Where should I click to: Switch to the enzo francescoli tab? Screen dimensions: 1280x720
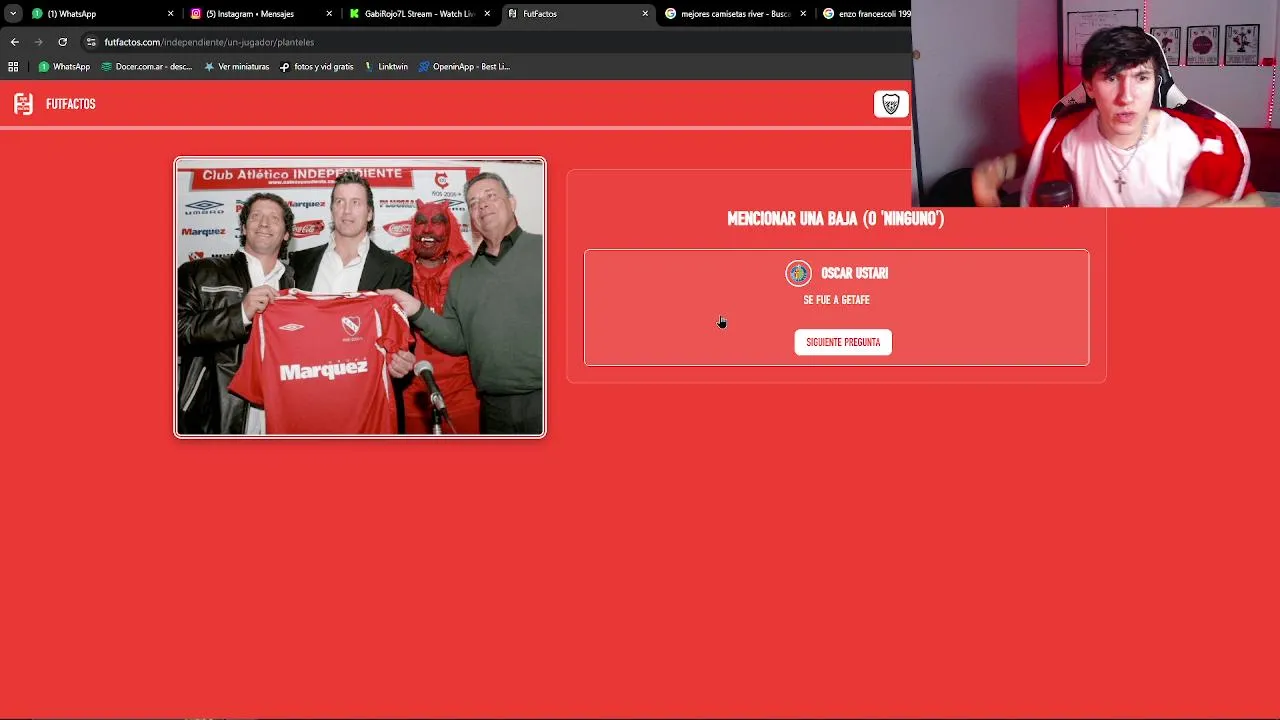[865, 14]
